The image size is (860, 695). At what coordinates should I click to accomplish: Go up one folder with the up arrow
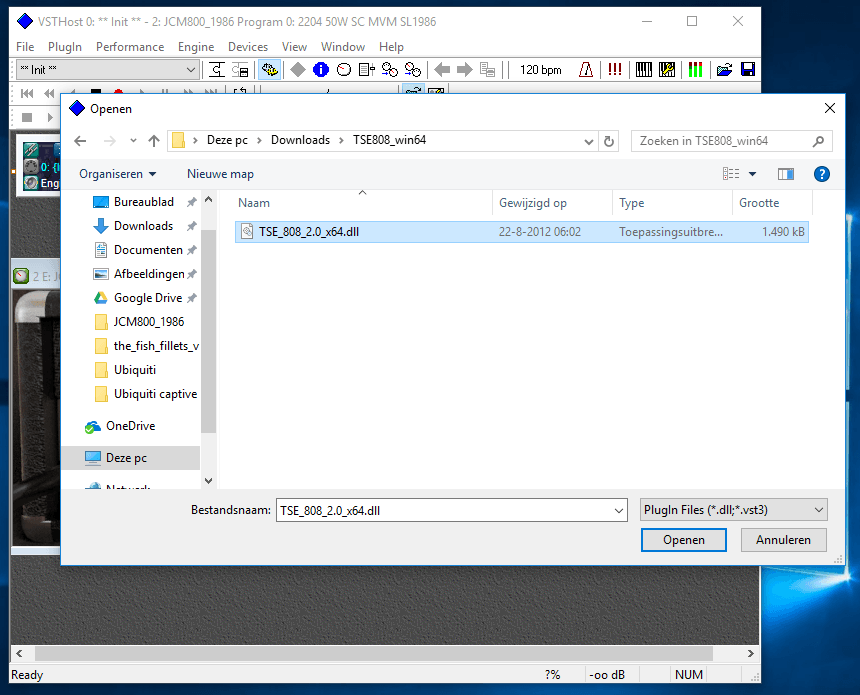coord(154,142)
